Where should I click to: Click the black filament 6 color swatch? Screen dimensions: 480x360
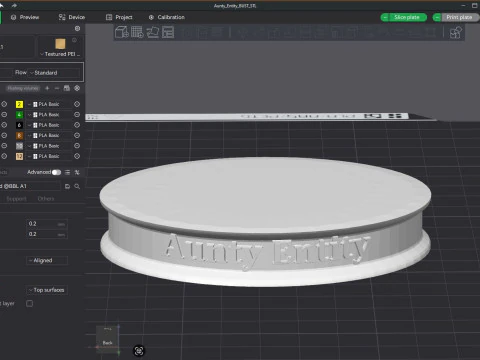point(19,125)
